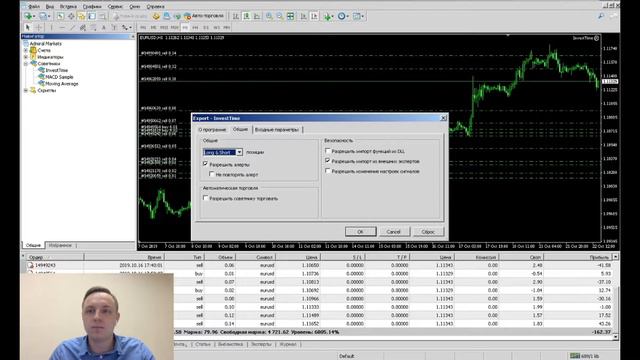640x360 pixels.
Task: Toggle the Data Window icon
Action: coord(71,16)
